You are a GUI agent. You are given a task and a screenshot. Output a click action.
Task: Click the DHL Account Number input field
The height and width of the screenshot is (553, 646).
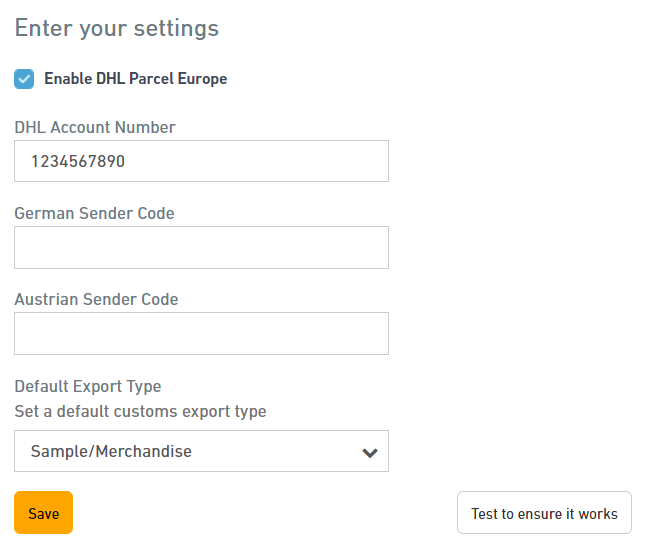201,161
